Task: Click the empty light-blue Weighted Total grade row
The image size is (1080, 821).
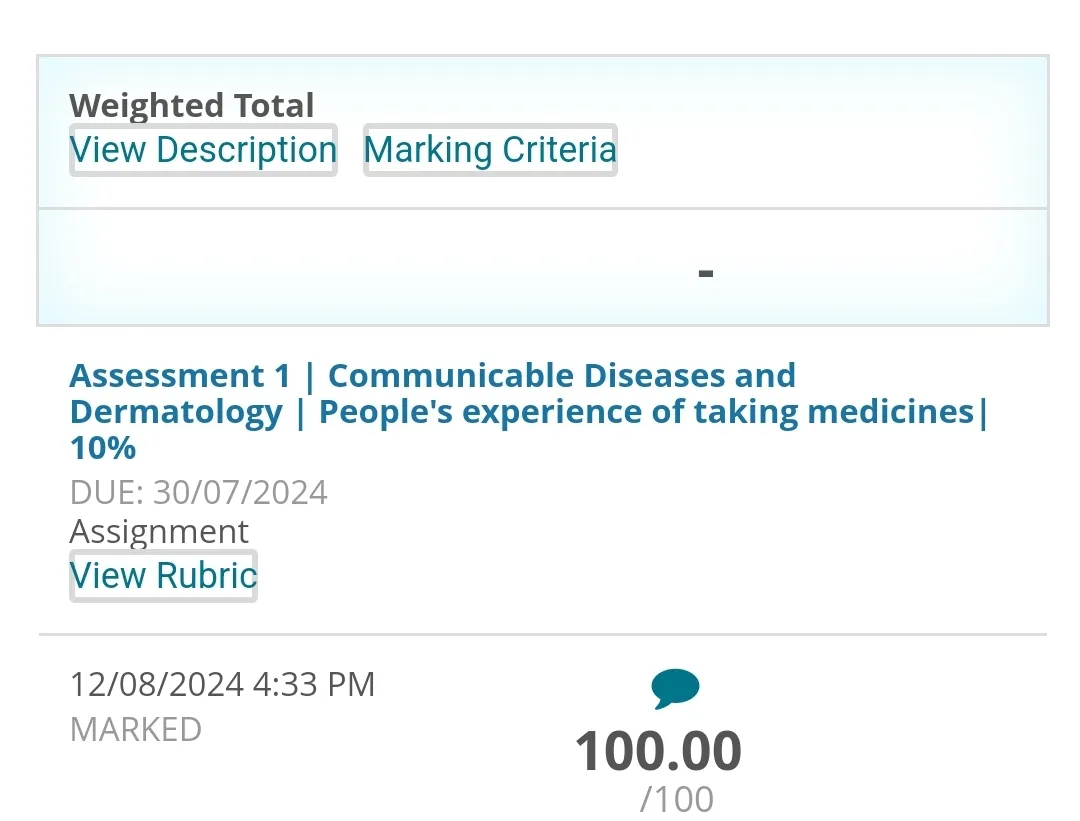Action: (x=350, y=268)
